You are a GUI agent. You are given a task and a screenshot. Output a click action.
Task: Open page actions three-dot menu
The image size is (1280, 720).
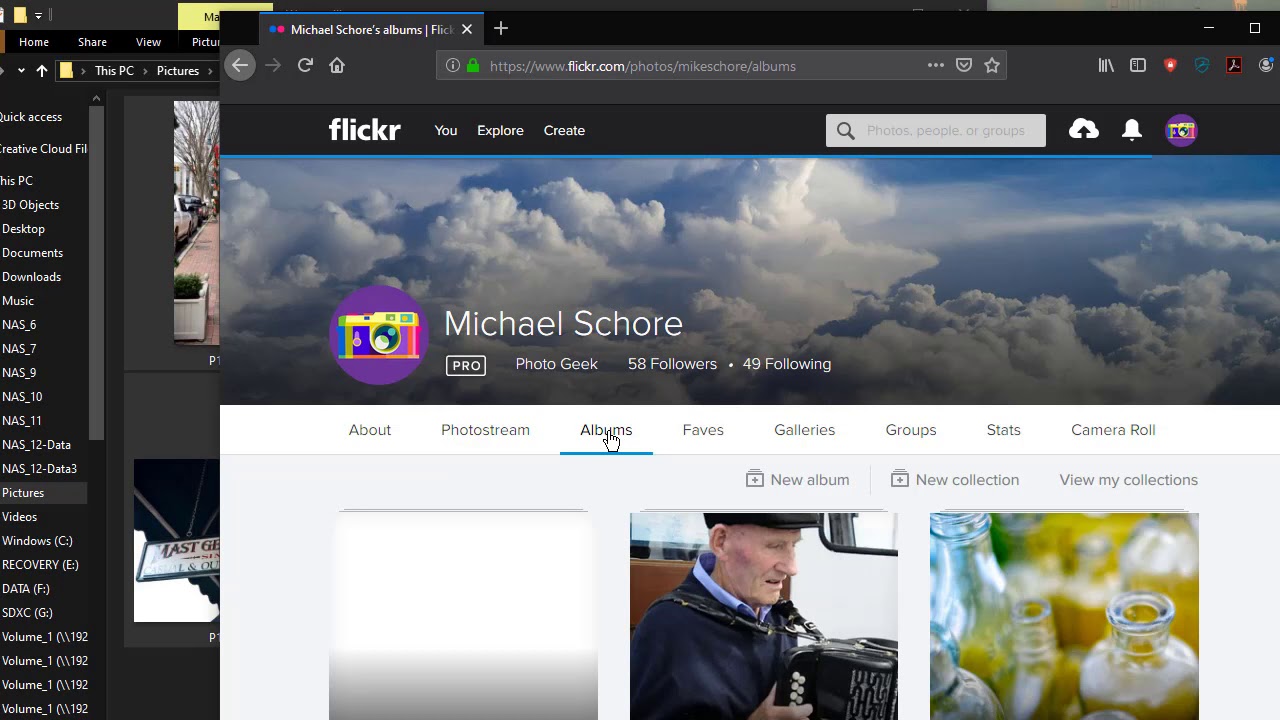coord(936,65)
